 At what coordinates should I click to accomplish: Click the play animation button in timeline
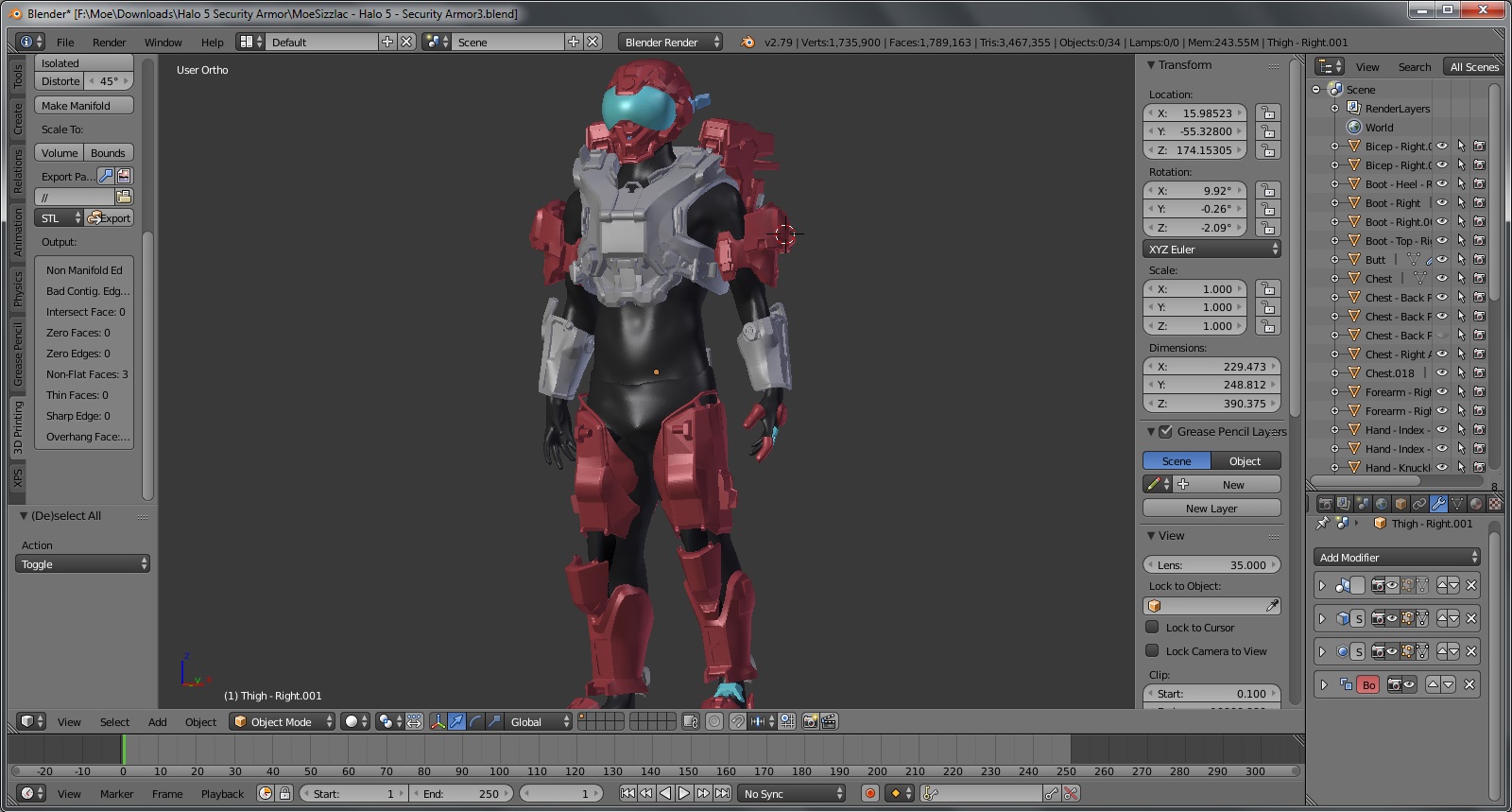click(x=684, y=794)
